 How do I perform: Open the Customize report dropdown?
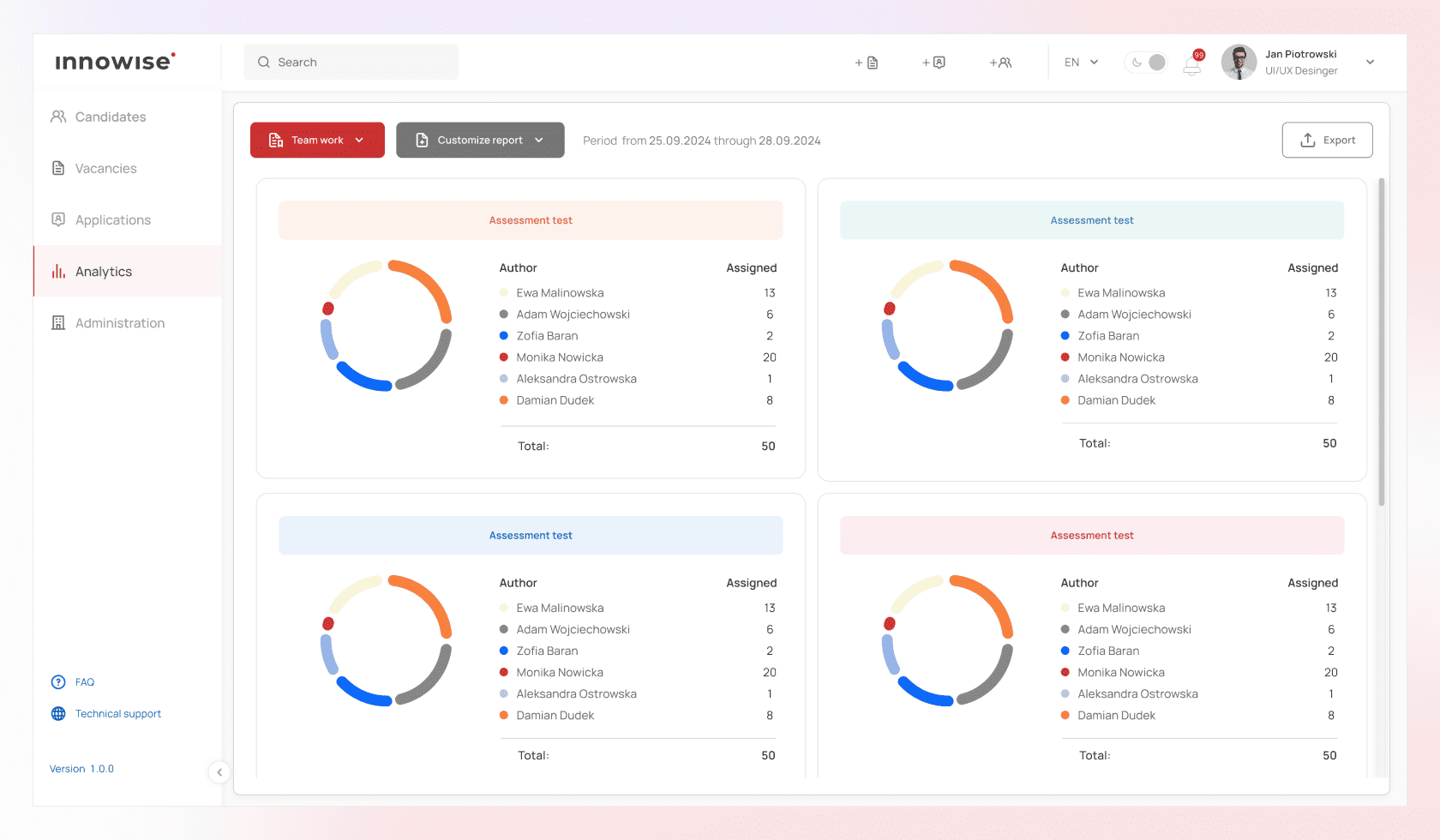[x=480, y=141]
